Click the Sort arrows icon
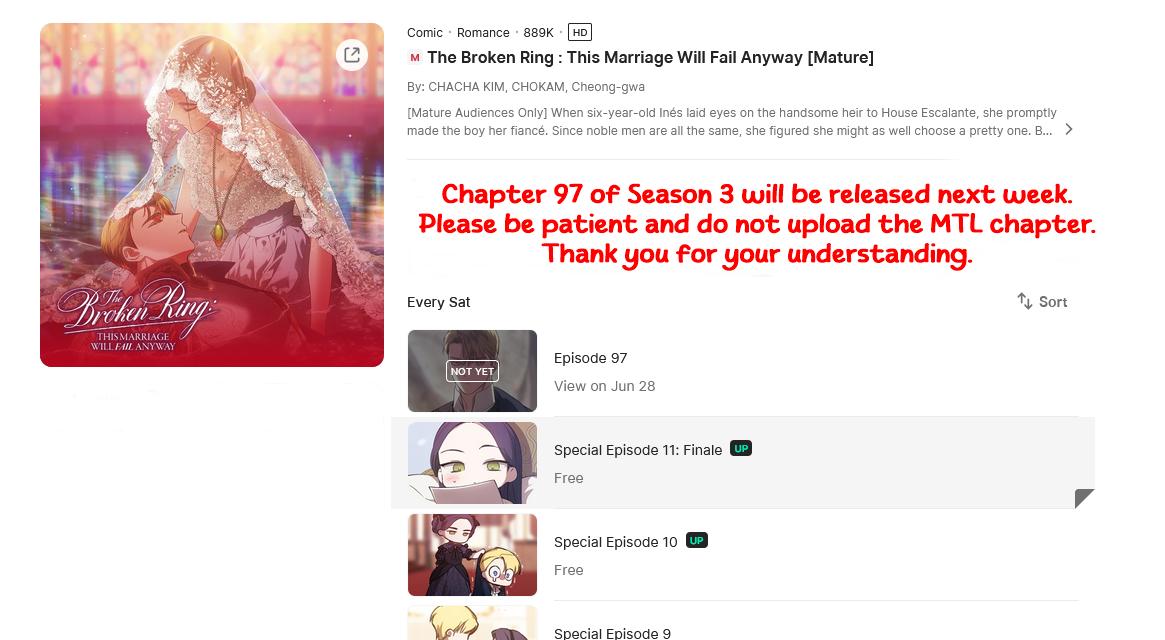1165x640 pixels. click(1025, 301)
